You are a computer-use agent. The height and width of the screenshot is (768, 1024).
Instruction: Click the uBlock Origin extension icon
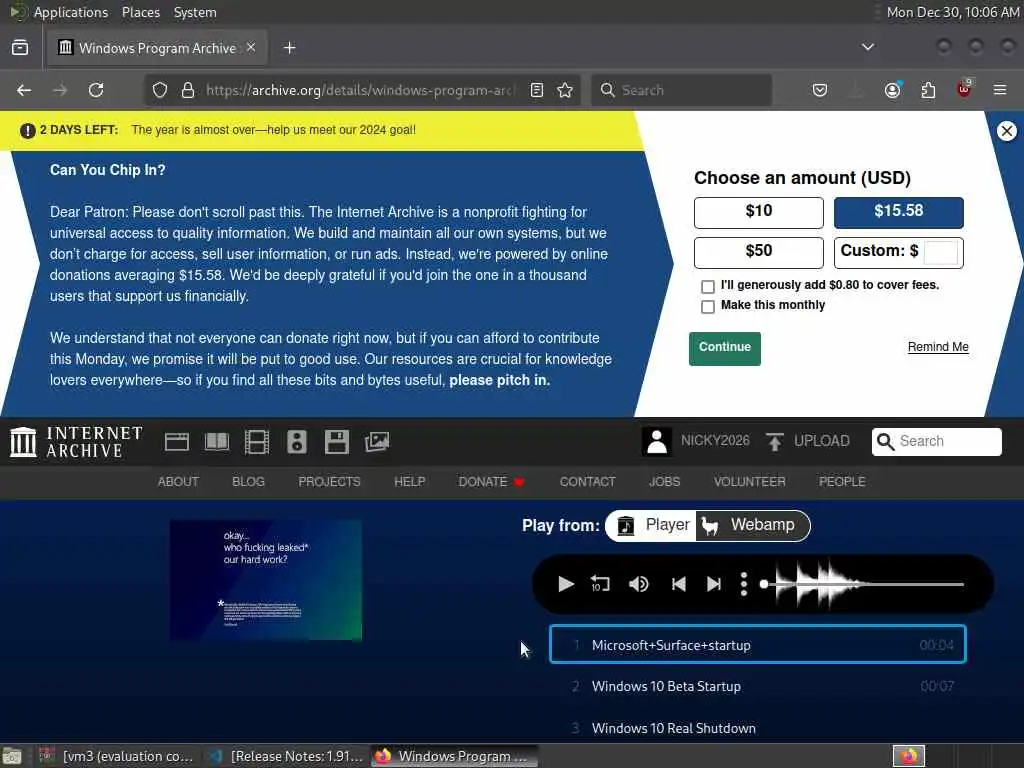[964, 89]
